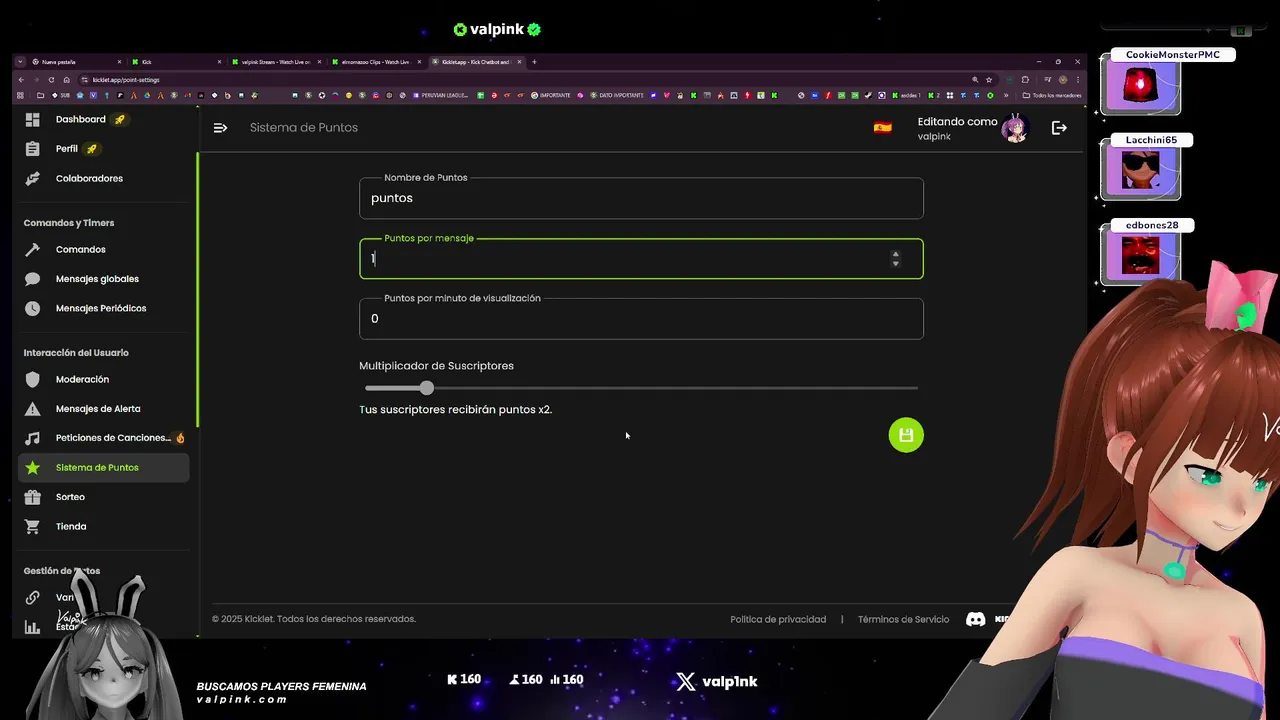Close the Kicklet.app browser tab
The image size is (1280, 720).
coord(519,62)
